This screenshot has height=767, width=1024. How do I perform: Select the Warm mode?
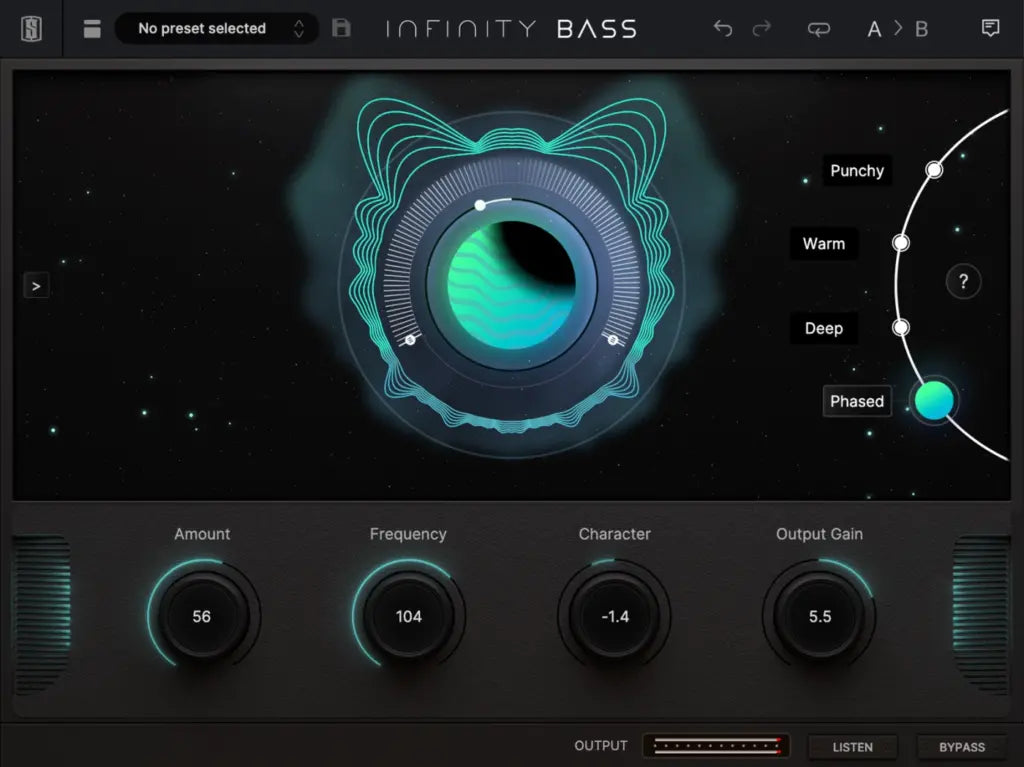pos(824,244)
